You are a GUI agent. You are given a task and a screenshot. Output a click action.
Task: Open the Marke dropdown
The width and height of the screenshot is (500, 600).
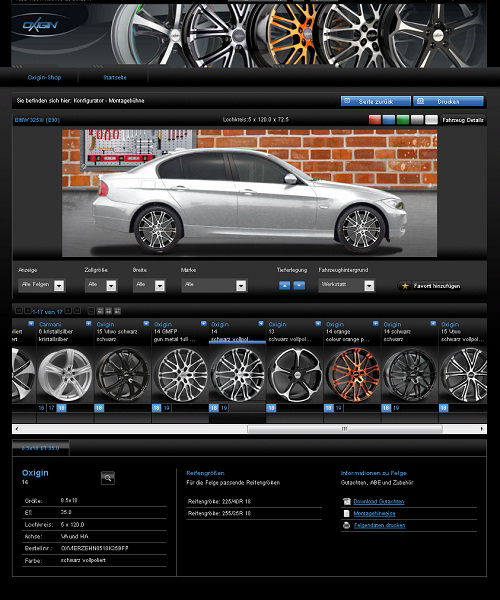(x=214, y=285)
